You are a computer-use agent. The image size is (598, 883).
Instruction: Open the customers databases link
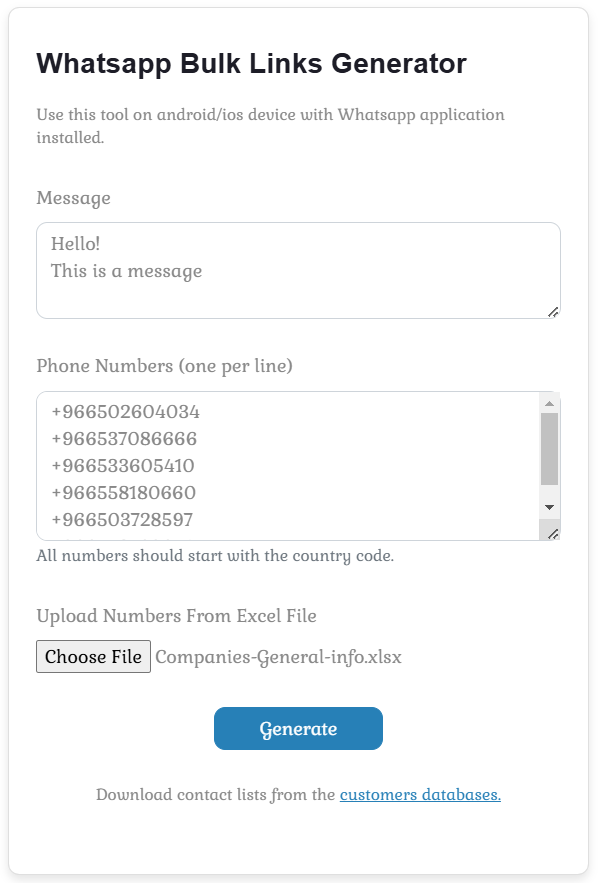tap(419, 794)
